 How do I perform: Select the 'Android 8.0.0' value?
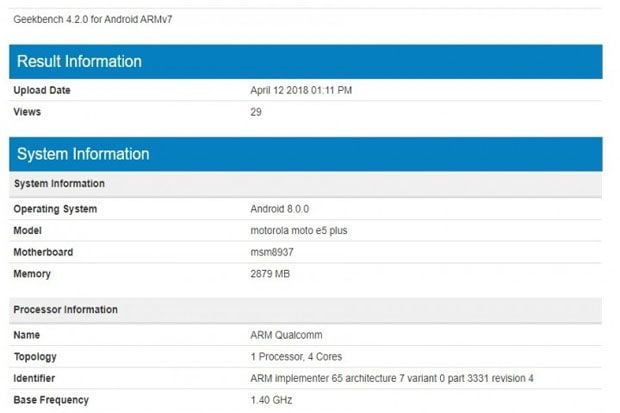click(280, 209)
